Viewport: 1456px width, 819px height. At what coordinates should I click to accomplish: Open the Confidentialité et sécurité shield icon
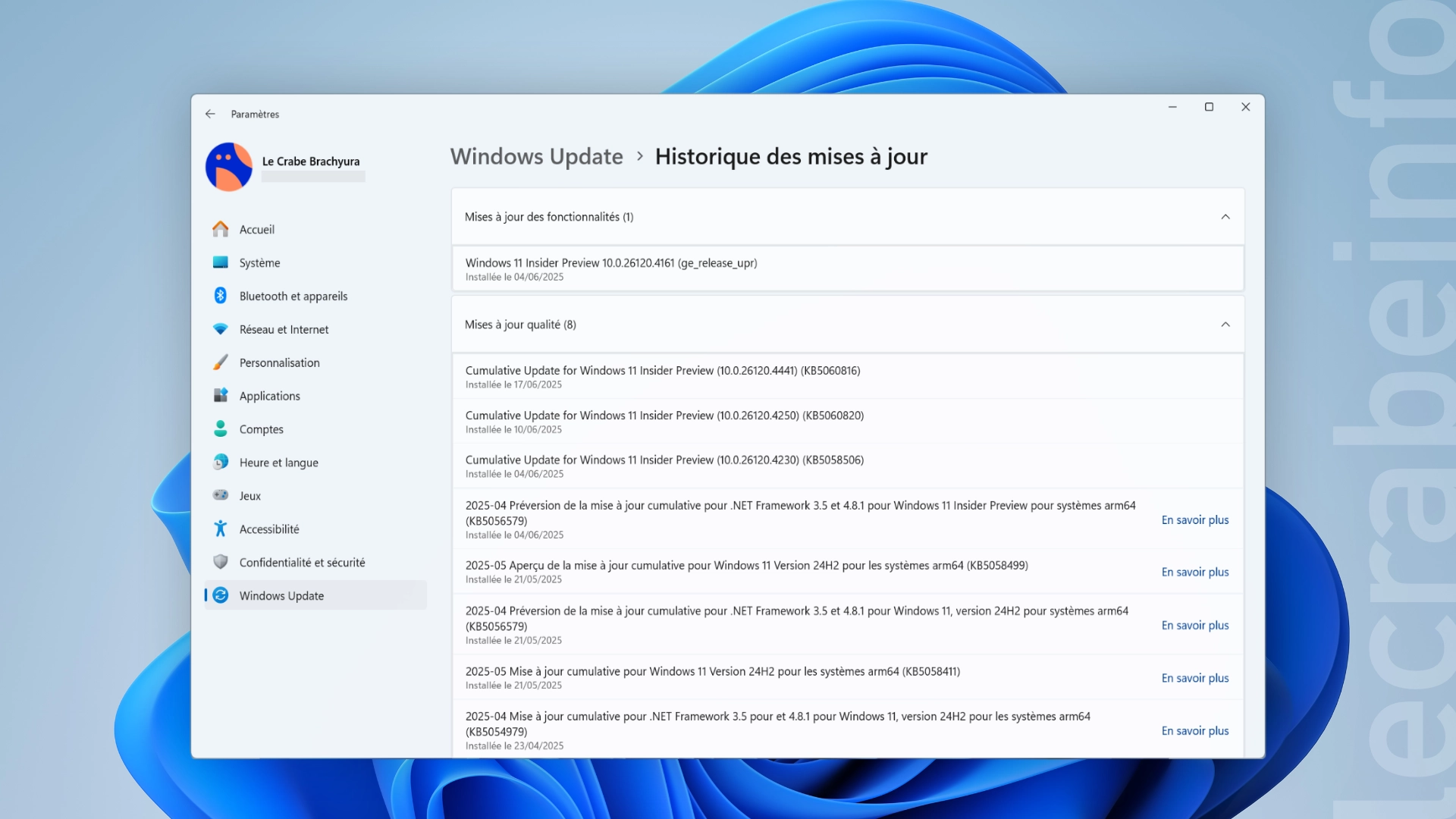[220, 562]
